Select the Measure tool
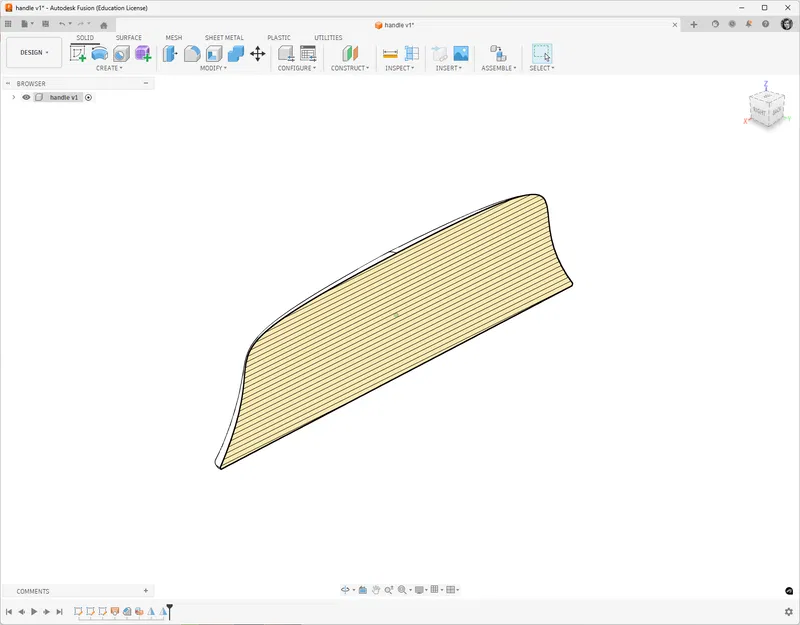 point(390,54)
